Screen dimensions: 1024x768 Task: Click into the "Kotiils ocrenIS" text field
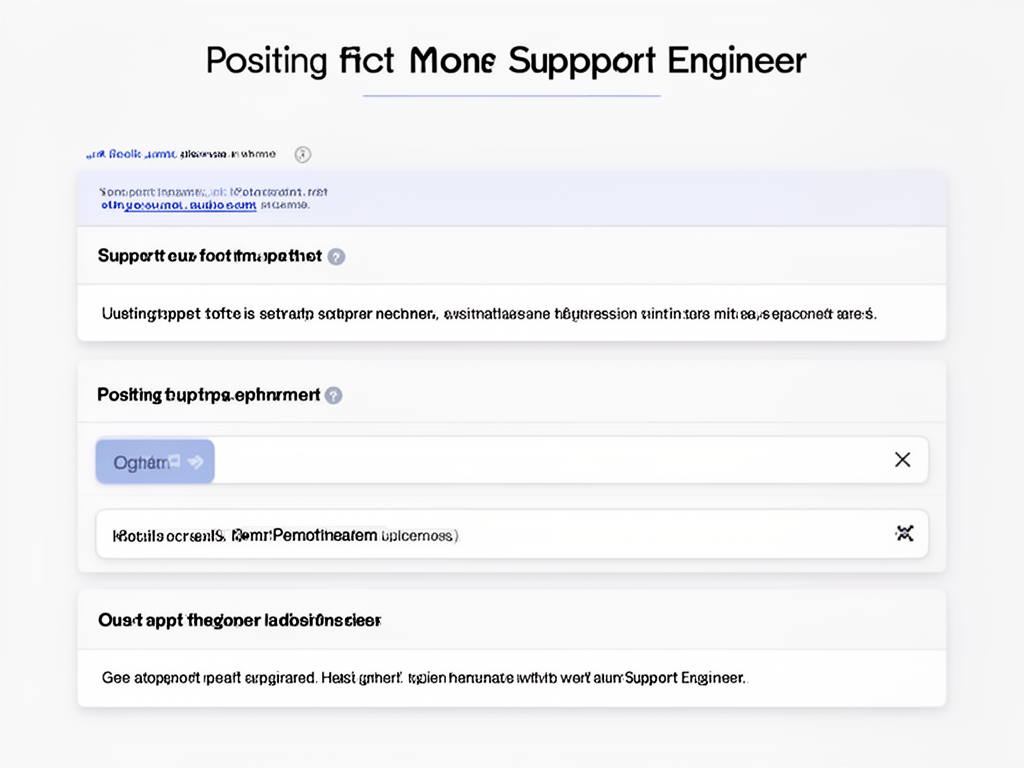[x=512, y=534]
